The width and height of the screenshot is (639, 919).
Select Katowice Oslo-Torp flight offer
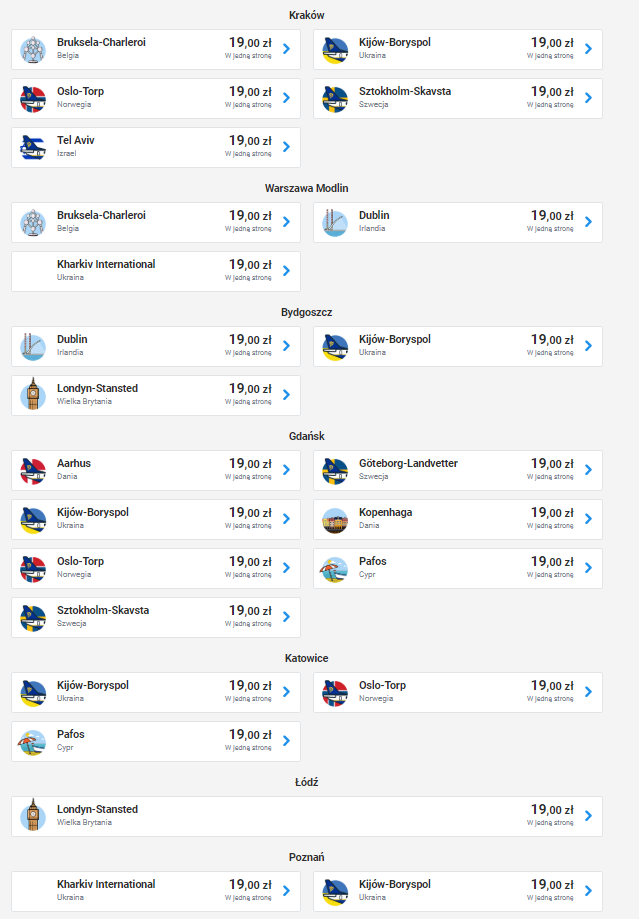click(458, 692)
